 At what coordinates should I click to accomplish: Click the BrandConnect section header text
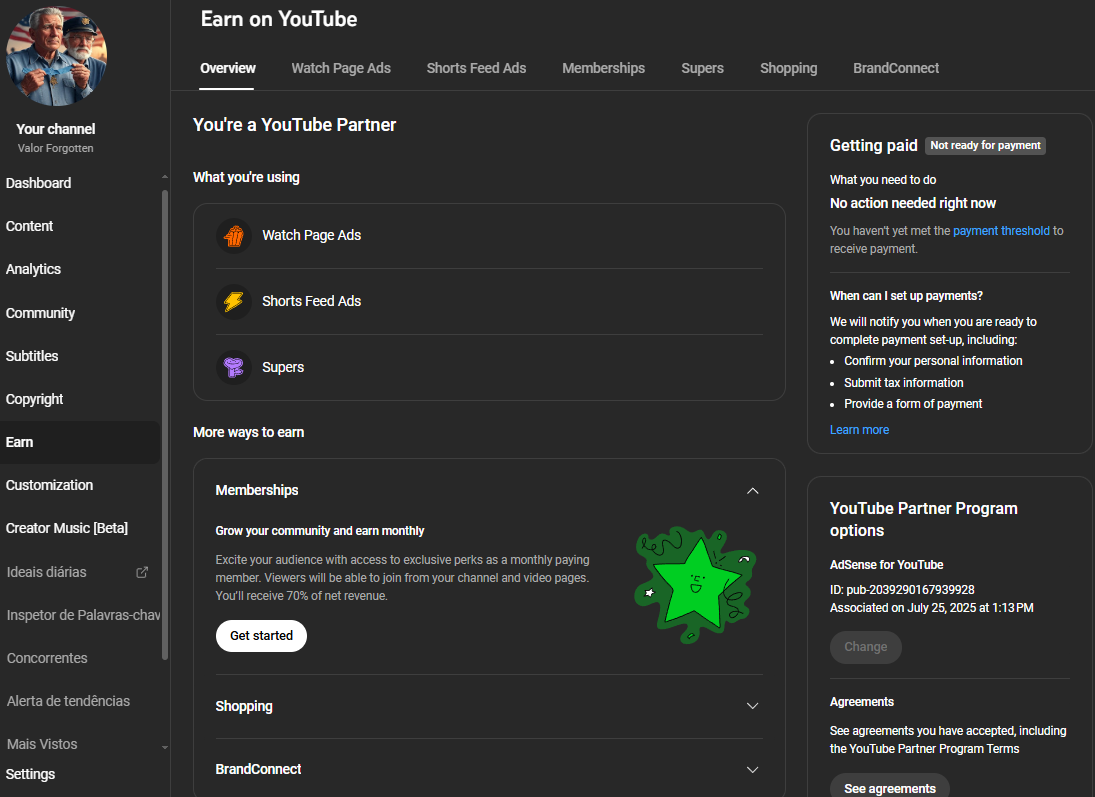pos(258,769)
